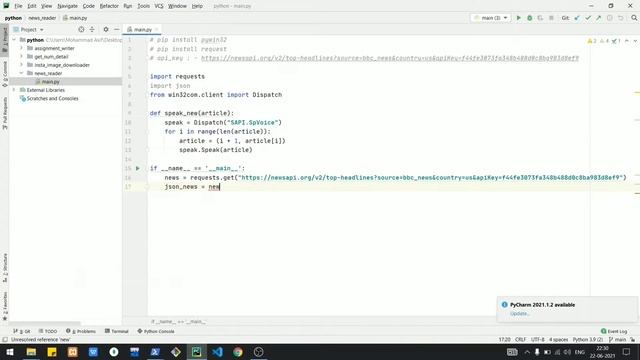The image size is (640, 360).
Task: Open the 4 spaces indent settings
Action: coord(558,340)
